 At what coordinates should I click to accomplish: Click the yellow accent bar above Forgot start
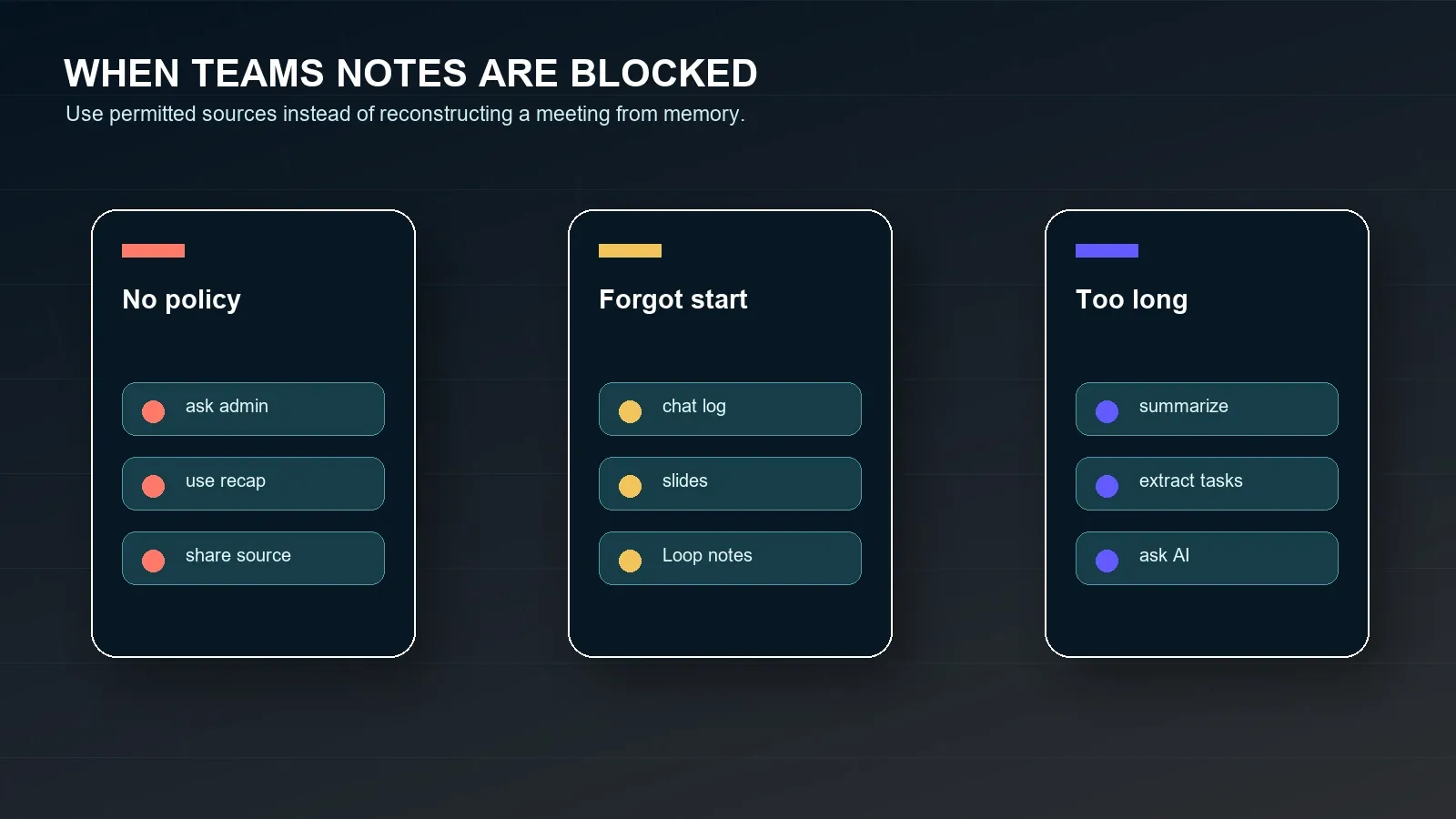point(630,250)
